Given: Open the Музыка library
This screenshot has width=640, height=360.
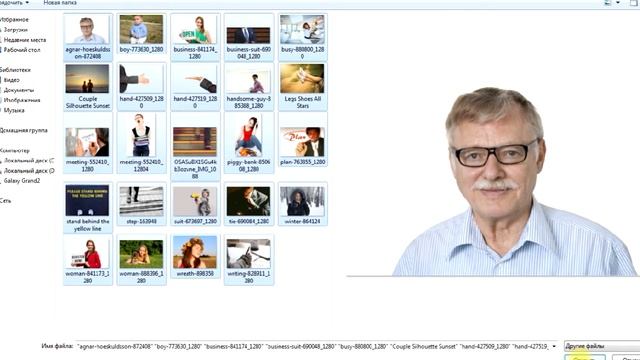Looking at the screenshot, I should pyautogui.click(x=14, y=110).
